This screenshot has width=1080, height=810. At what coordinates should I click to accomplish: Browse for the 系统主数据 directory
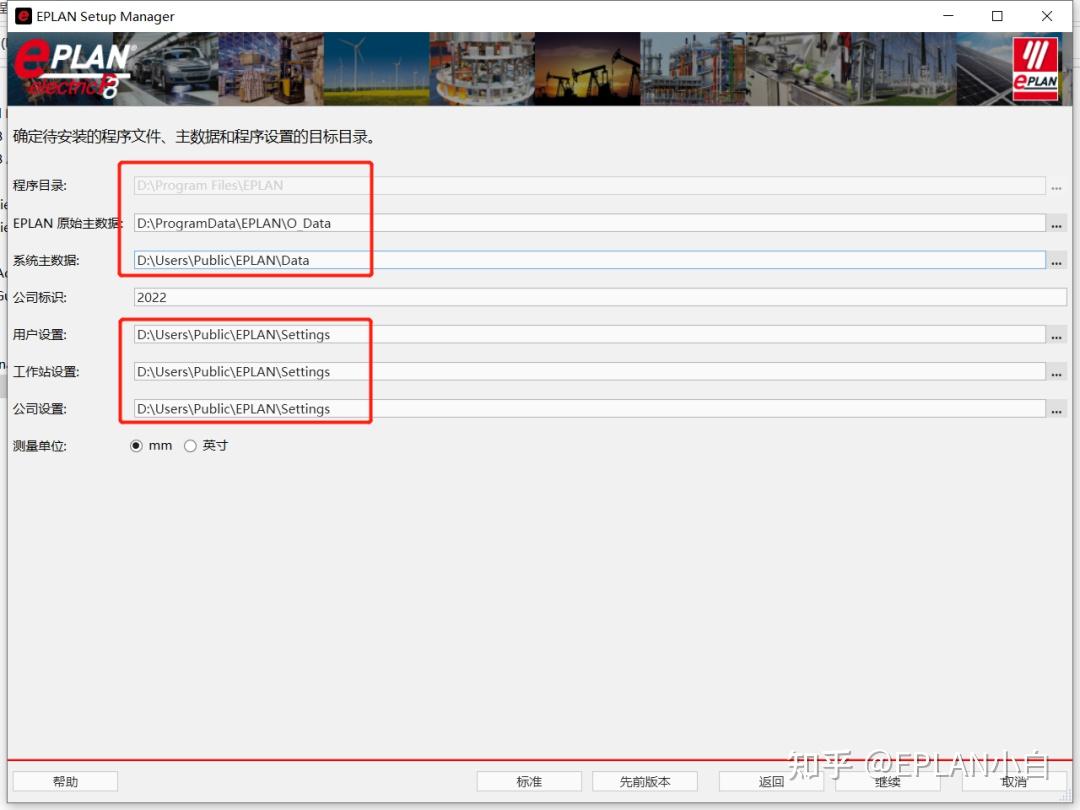click(x=1057, y=260)
